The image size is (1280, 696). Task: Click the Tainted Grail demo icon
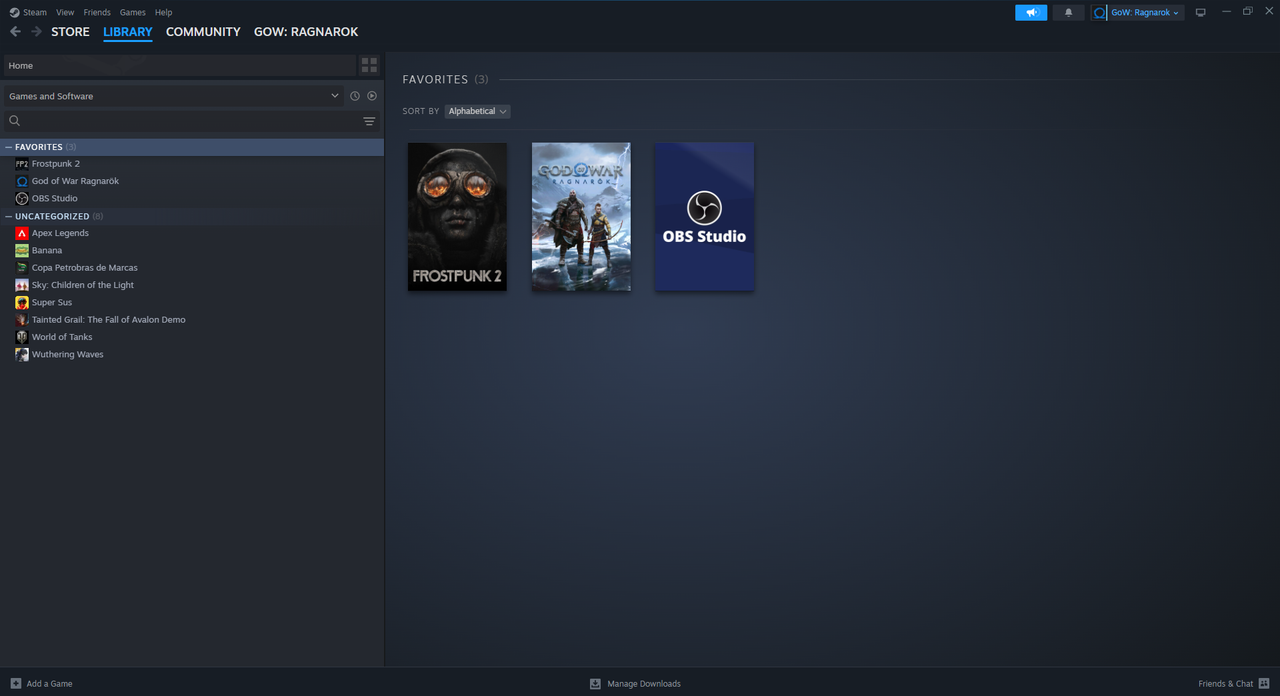coord(22,320)
